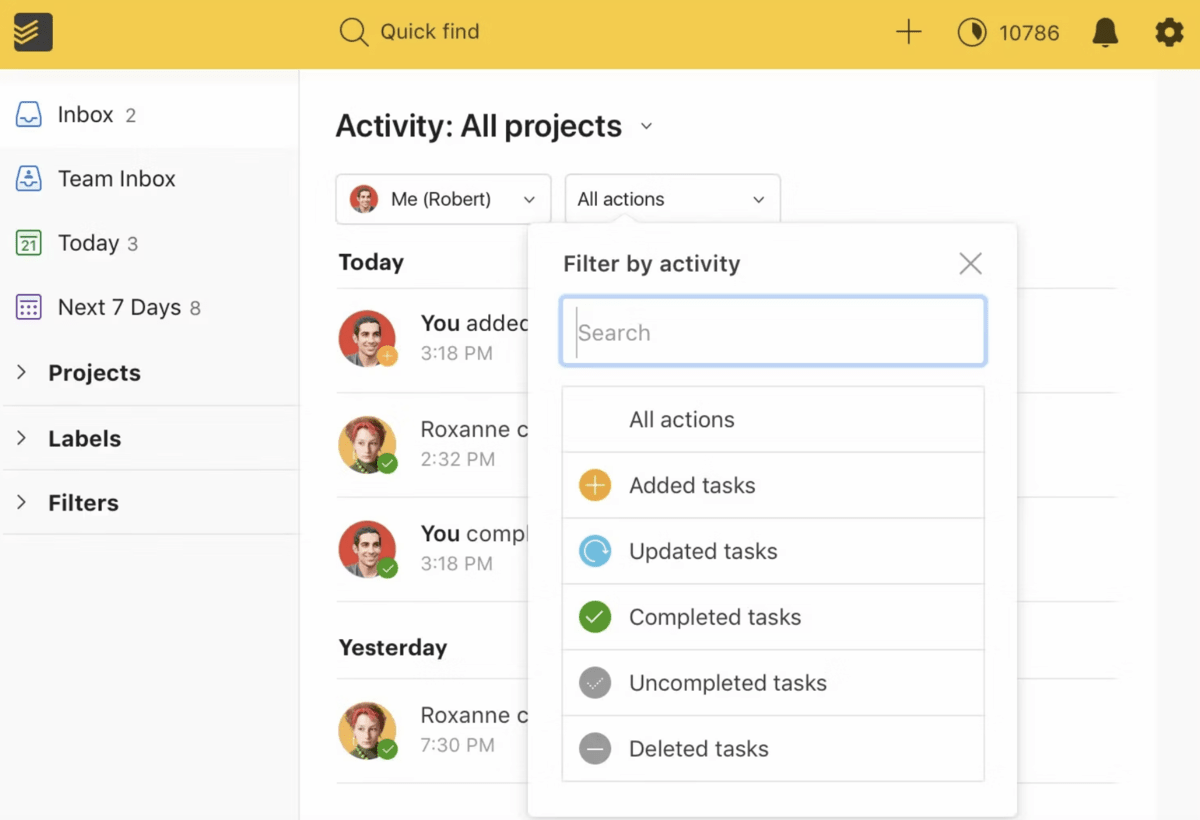
Task: Select Updated tasks filter option
Action: point(773,551)
